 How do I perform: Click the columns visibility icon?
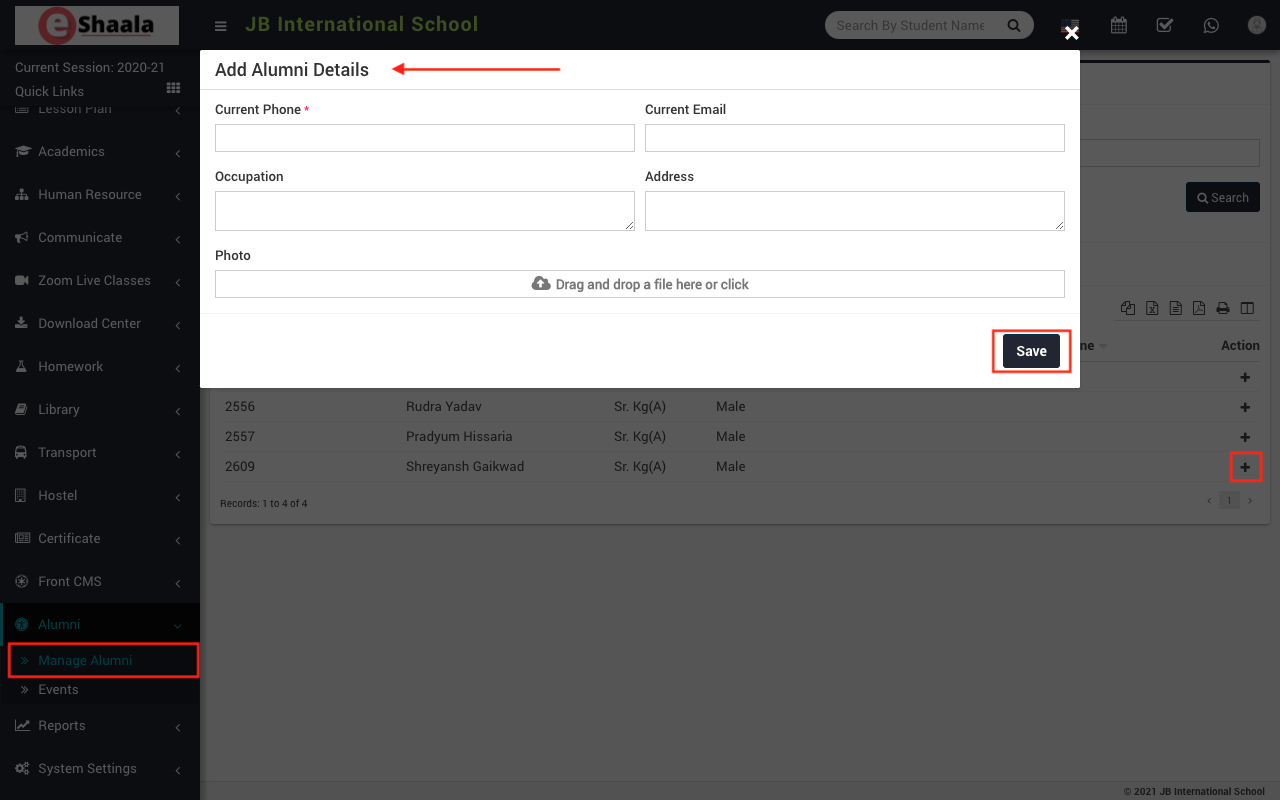click(1247, 309)
